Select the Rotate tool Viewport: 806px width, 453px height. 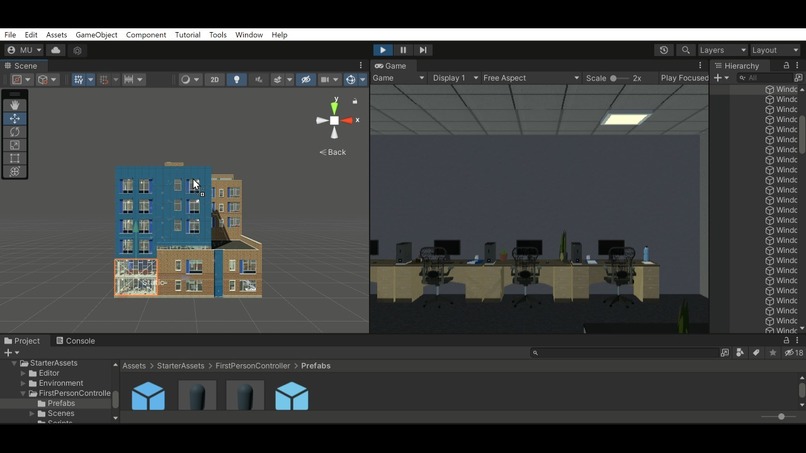pos(14,132)
